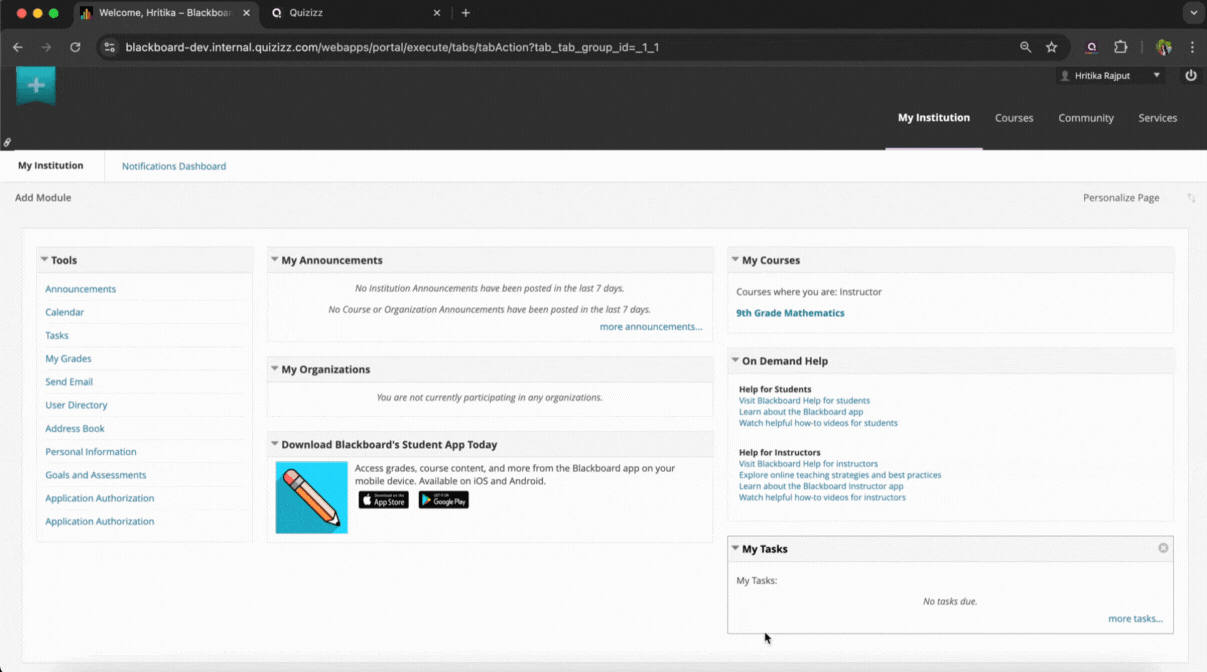
Task: Click Personalize Page
Action: [1121, 198]
